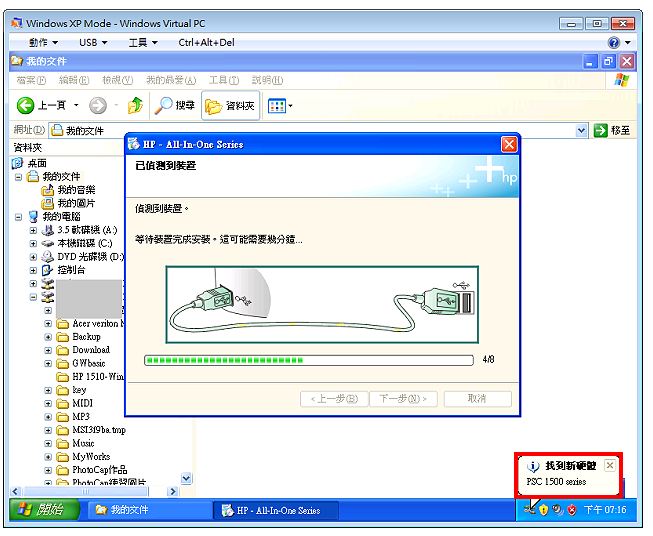Open the 我的最愛 menu

(x=171, y=80)
